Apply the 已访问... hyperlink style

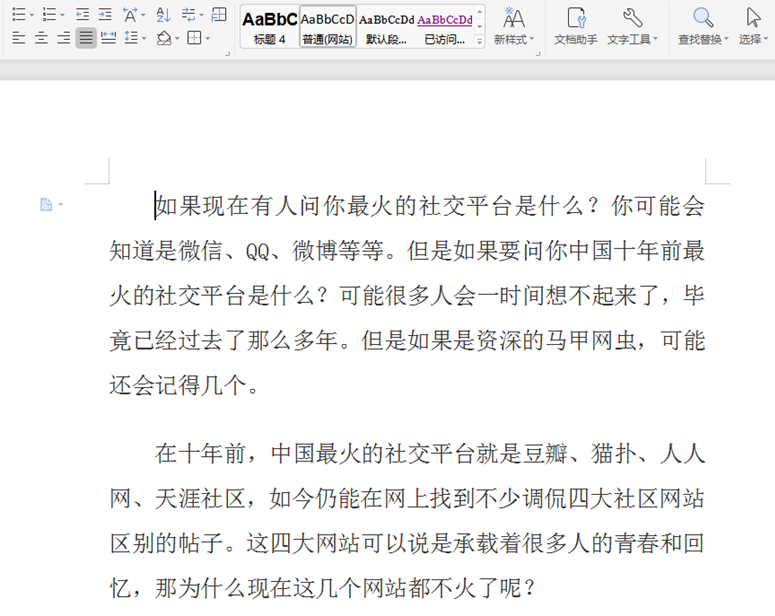coord(445,27)
